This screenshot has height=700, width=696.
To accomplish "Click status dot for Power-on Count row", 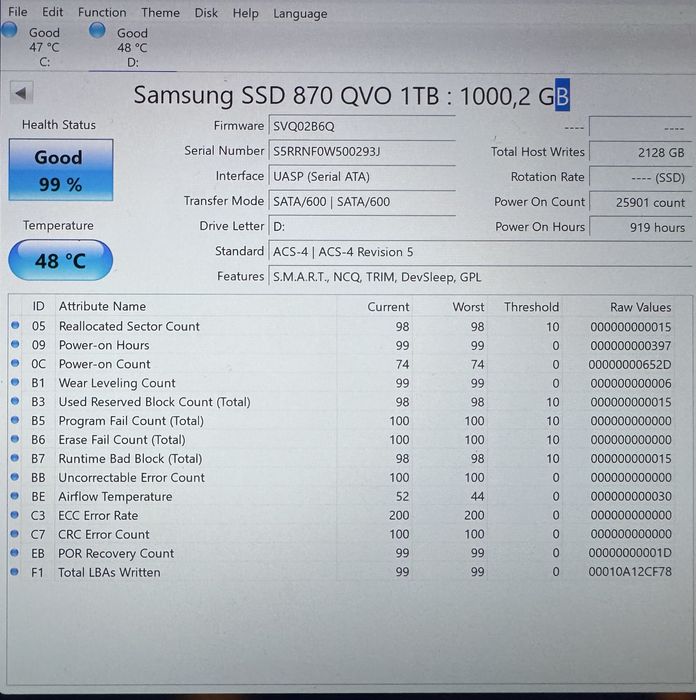I will click(x=15, y=363).
